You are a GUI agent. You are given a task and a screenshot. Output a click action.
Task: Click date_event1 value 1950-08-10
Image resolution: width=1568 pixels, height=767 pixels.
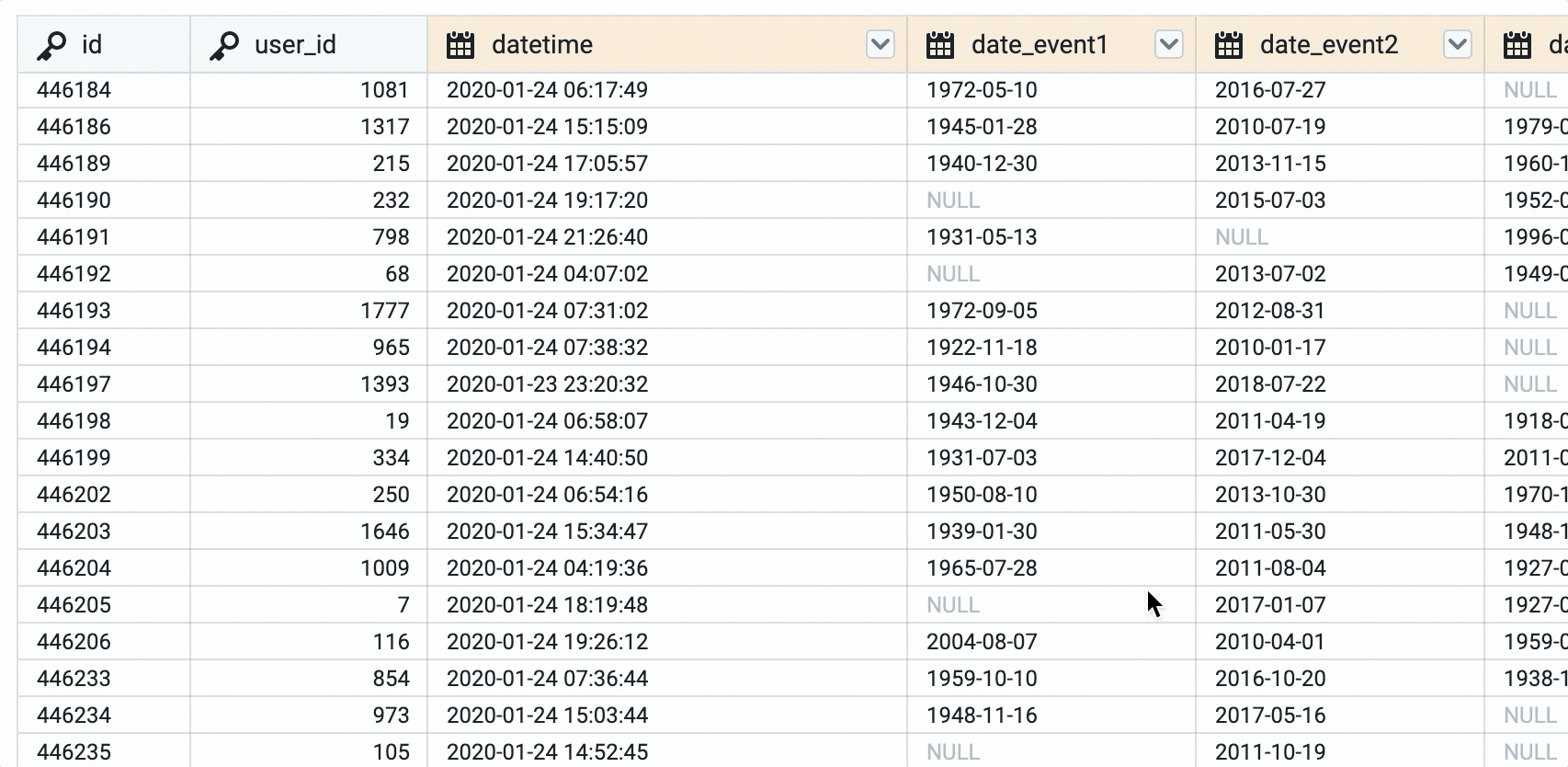click(982, 495)
